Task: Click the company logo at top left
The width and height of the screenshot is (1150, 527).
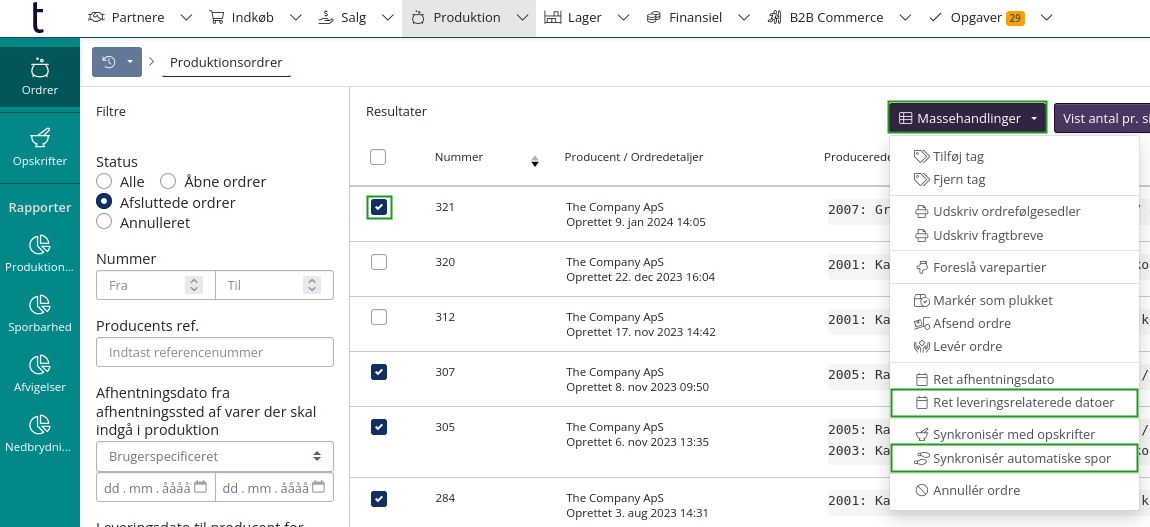Action: 38,17
